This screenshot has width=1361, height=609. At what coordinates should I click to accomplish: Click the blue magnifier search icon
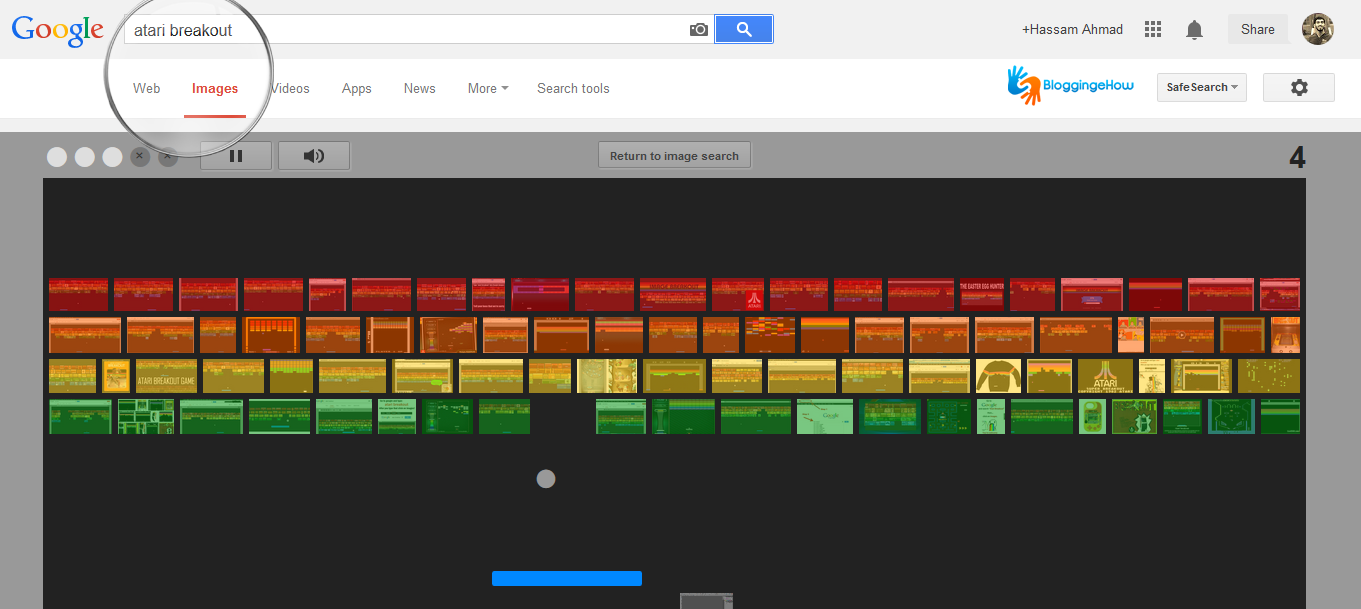point(744,29)
